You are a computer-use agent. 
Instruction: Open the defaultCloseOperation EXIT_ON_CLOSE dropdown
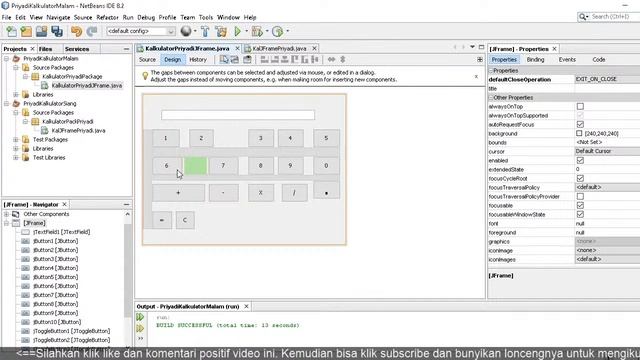click(607, 79)
